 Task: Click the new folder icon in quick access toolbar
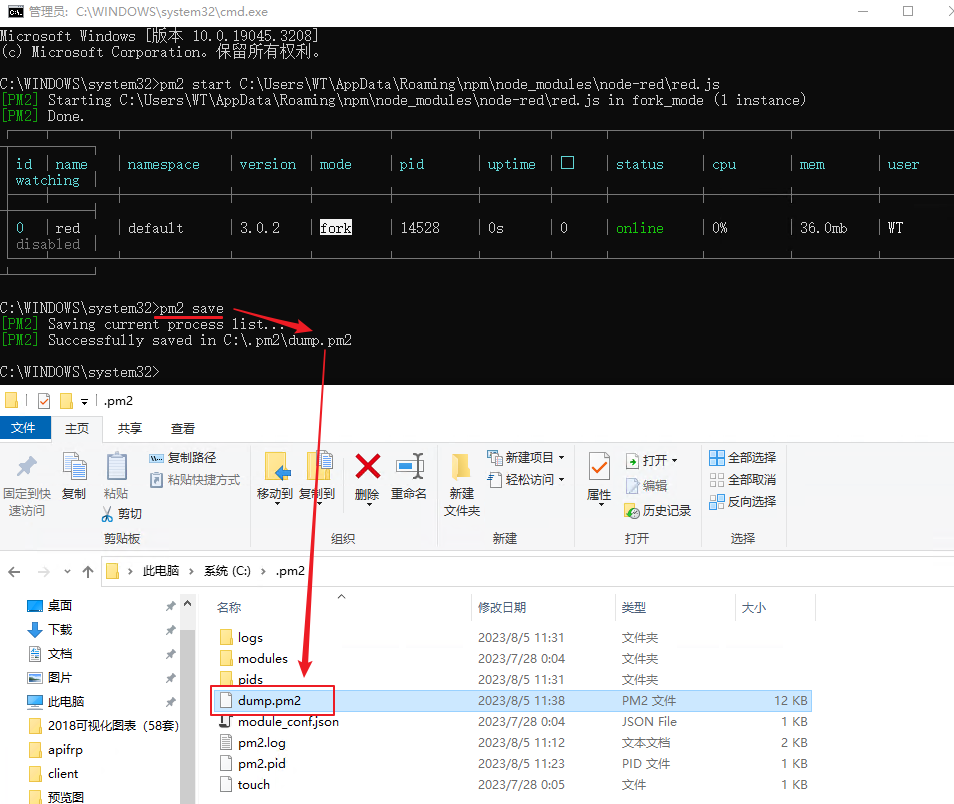point(66,401)
